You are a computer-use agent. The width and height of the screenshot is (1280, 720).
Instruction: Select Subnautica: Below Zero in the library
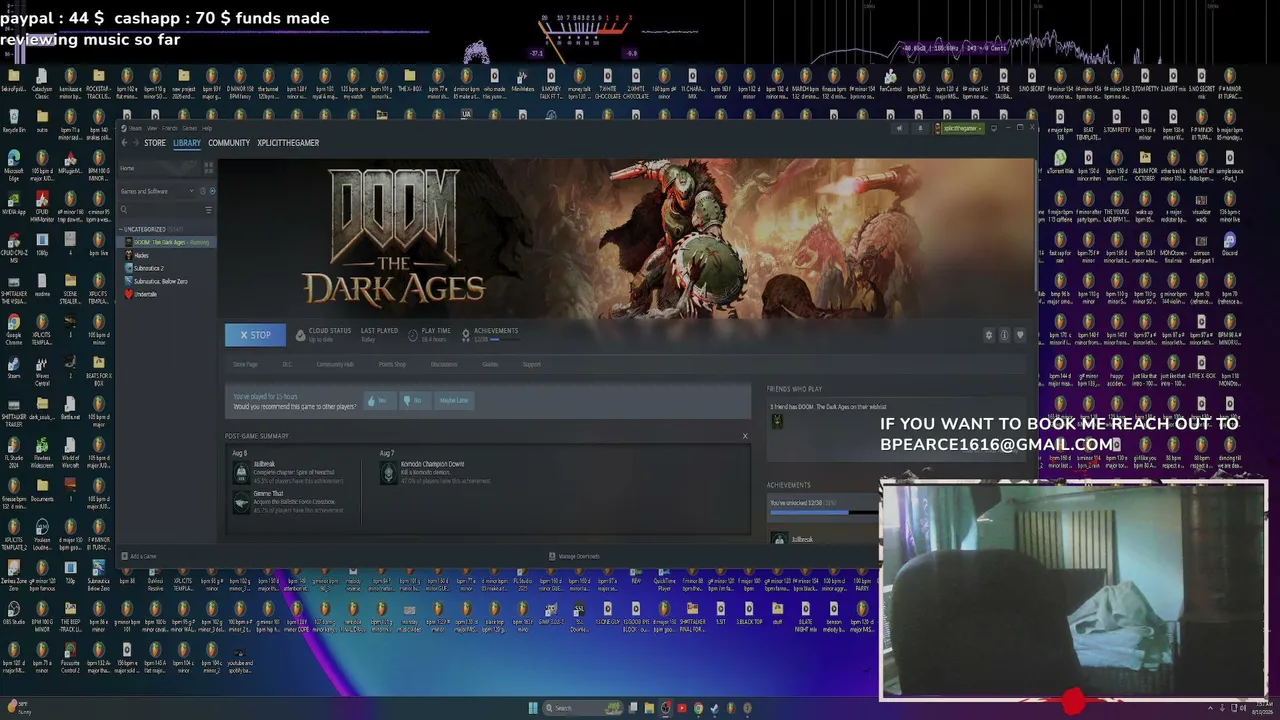pos(160,281)
